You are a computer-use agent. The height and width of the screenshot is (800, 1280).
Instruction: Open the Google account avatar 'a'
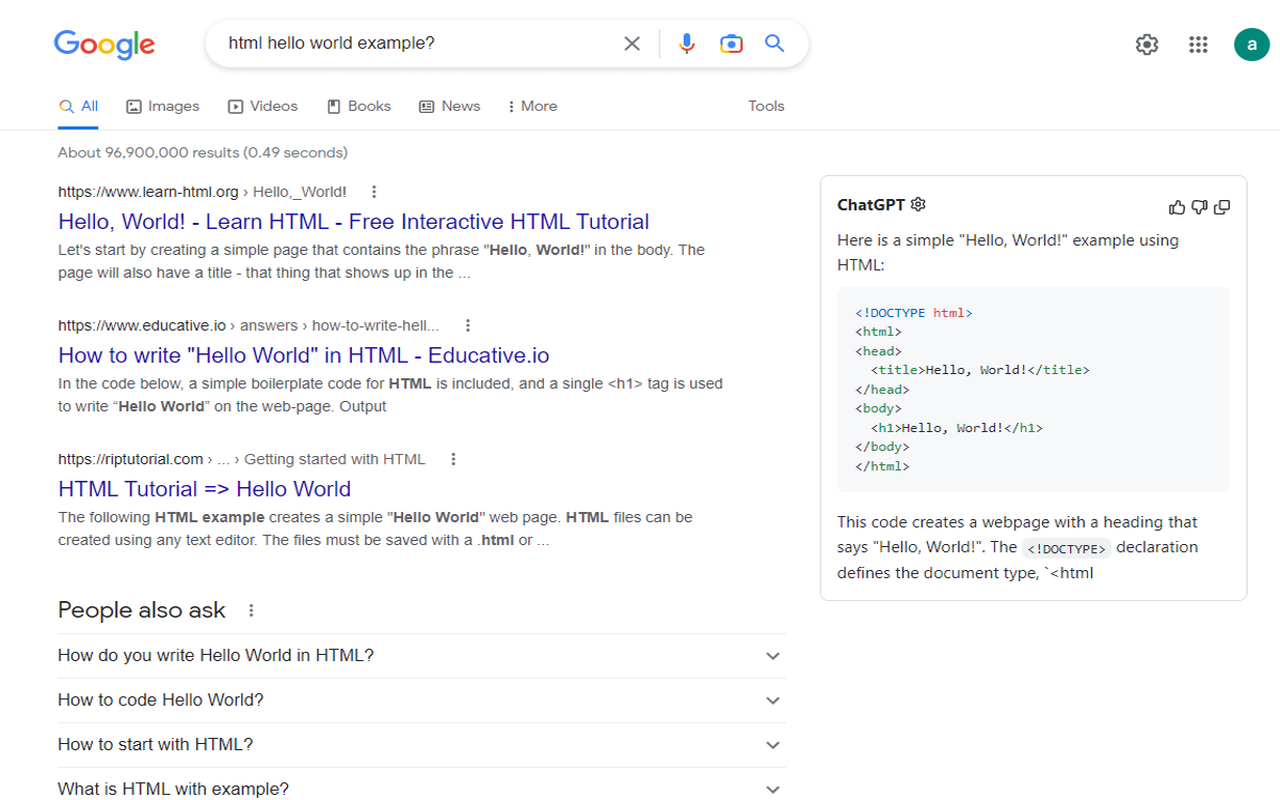point(1251,44)
